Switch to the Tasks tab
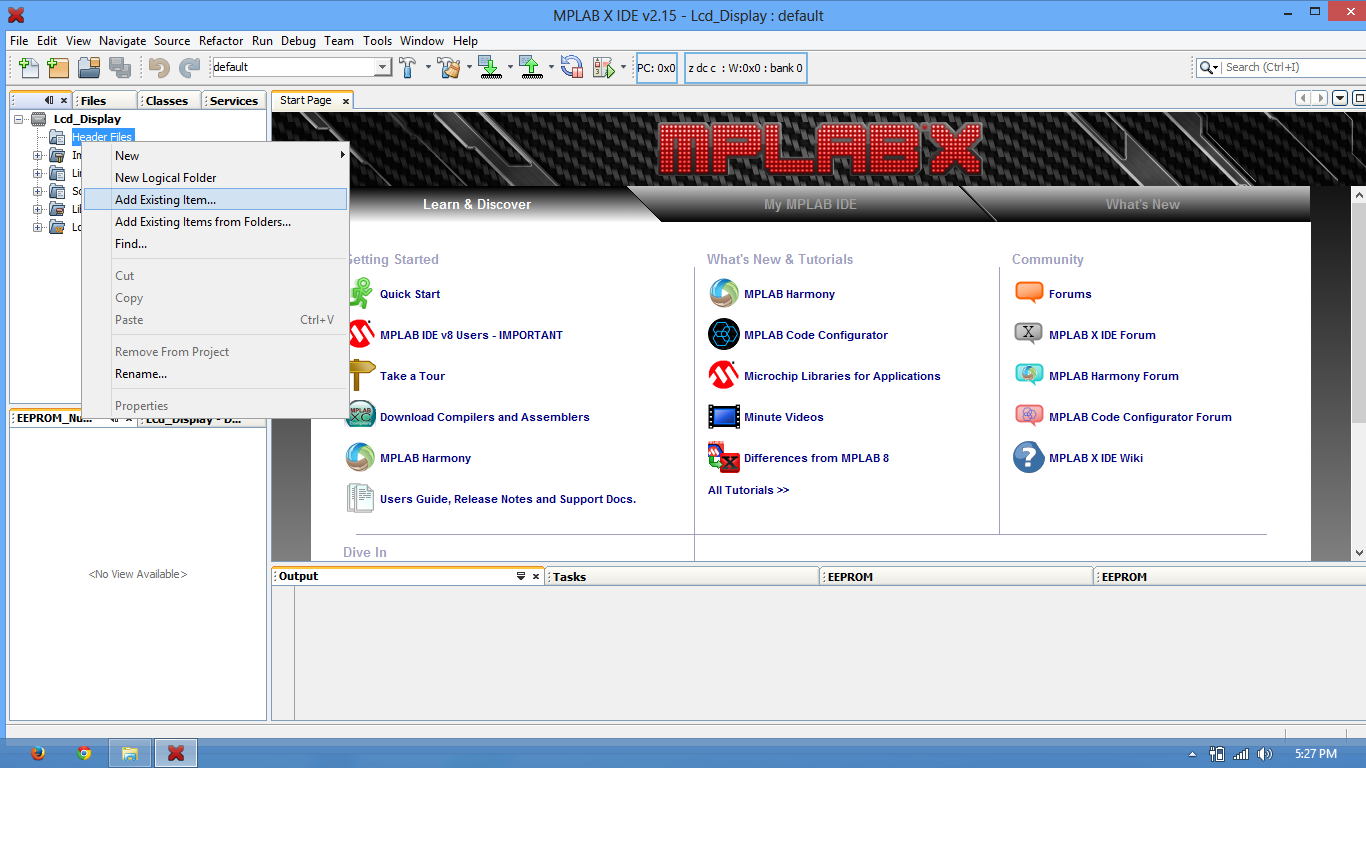Image resolution: width=1366 pixels, height=846 pixels. coord(683,577)
